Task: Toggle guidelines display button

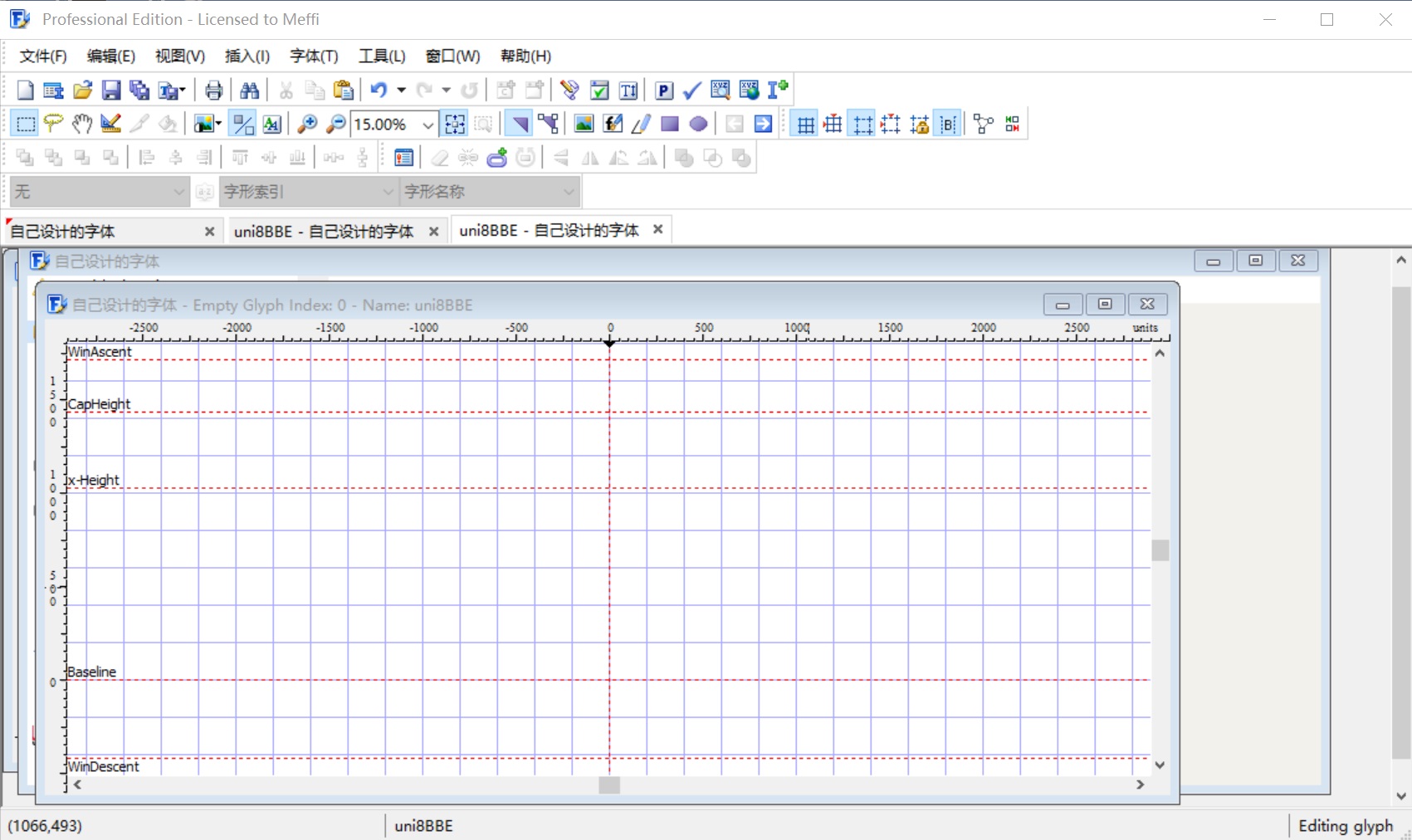Action: pyautogui.click(x=862, y=124)
